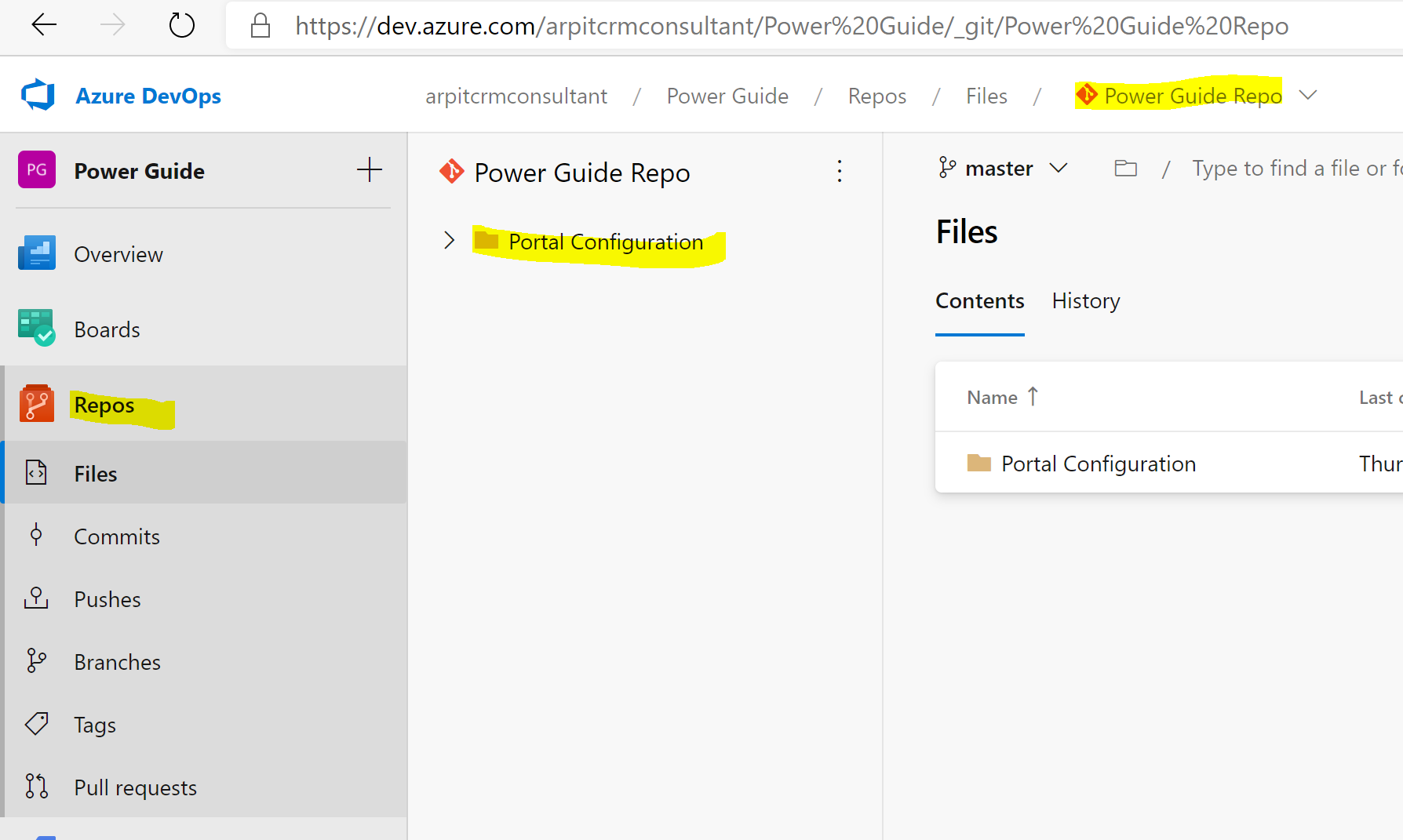This screenshot has height=840, width=1403.
Task: Click the Power Guide breadcrumb link
Action: pos(727,96)
